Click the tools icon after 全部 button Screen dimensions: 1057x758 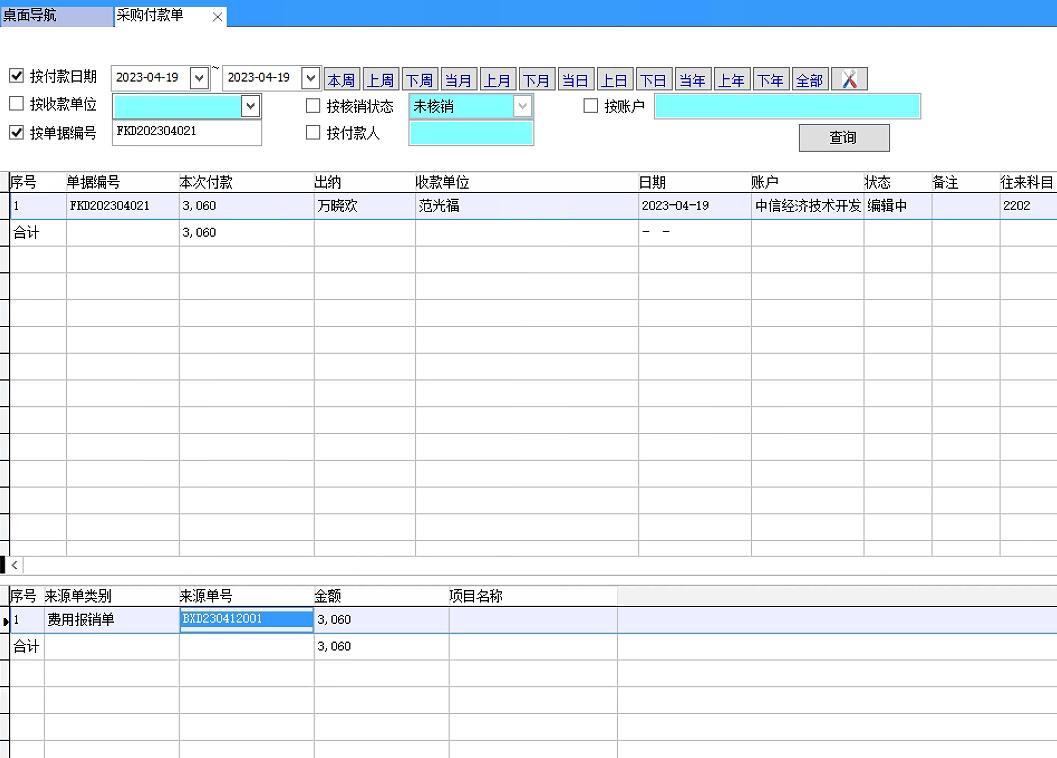(x=849, y=80)
